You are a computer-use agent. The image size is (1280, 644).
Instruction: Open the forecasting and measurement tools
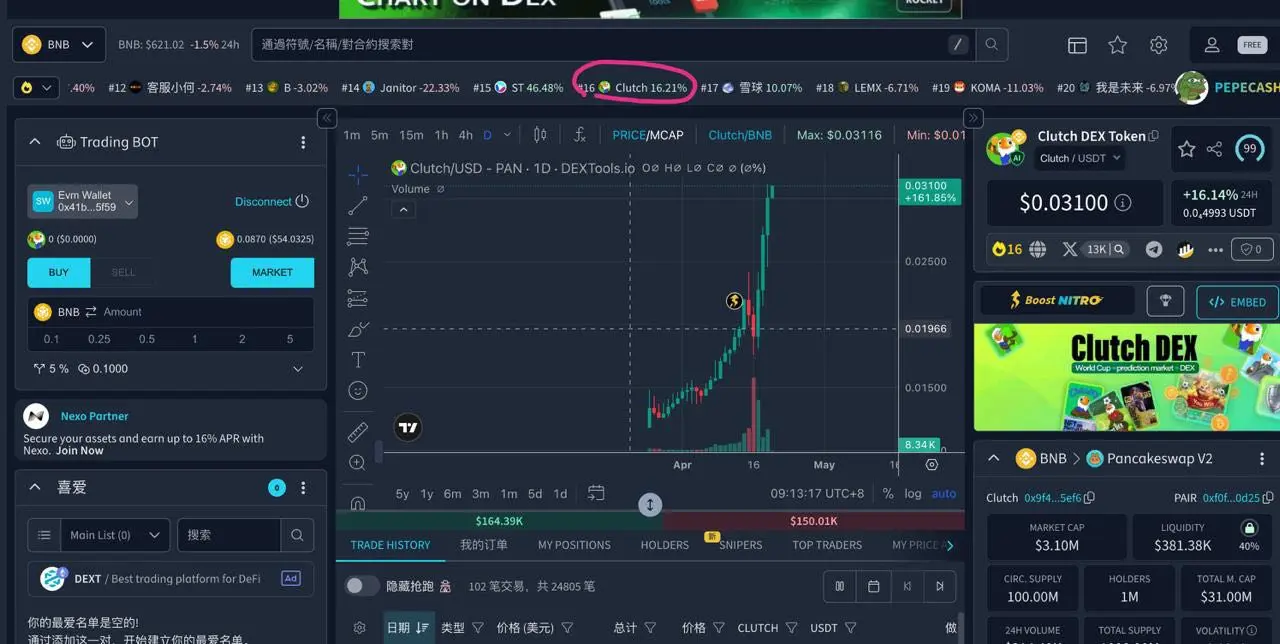[358, 298]
